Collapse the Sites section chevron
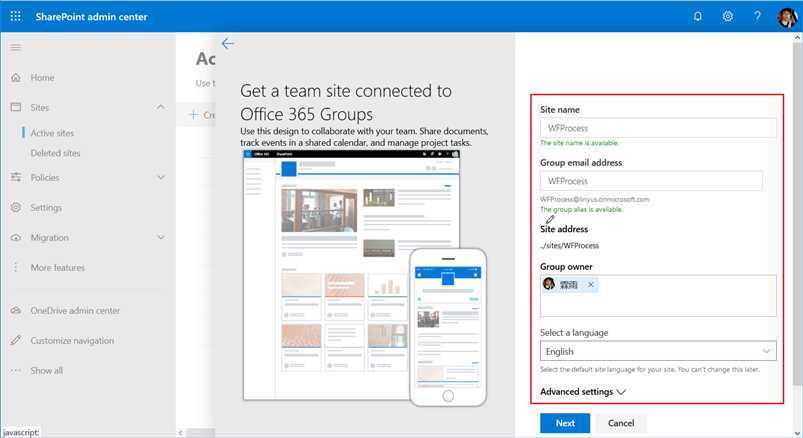803x438 pixels. pyautogui.click(x=161, y=107)
